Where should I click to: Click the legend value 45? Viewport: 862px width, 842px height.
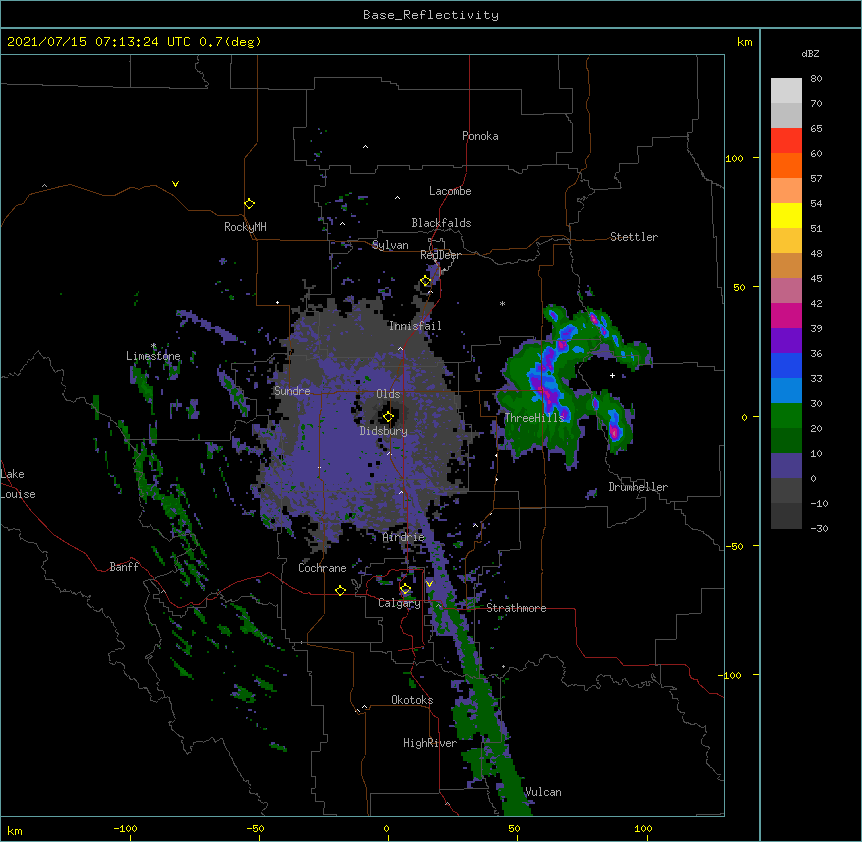coord(816,278)
